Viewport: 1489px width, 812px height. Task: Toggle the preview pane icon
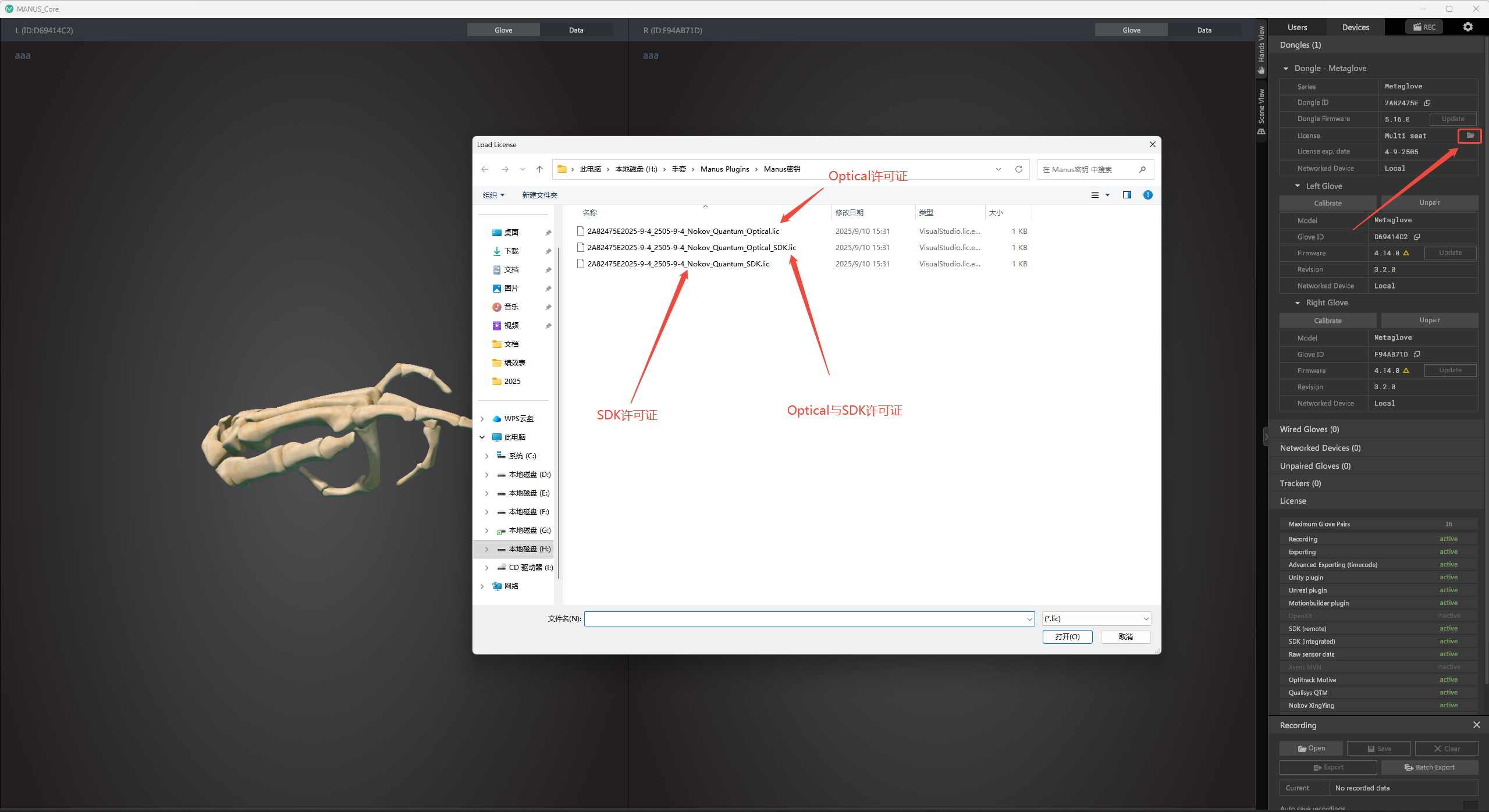(1127, 195)
